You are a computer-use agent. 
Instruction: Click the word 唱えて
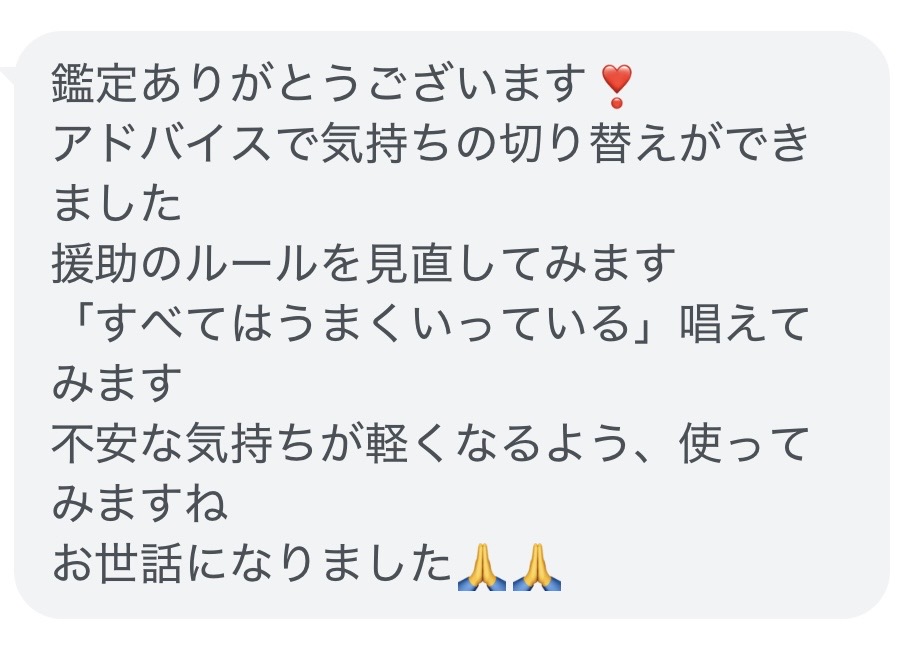pyautogui.click(x=744, y=324)
